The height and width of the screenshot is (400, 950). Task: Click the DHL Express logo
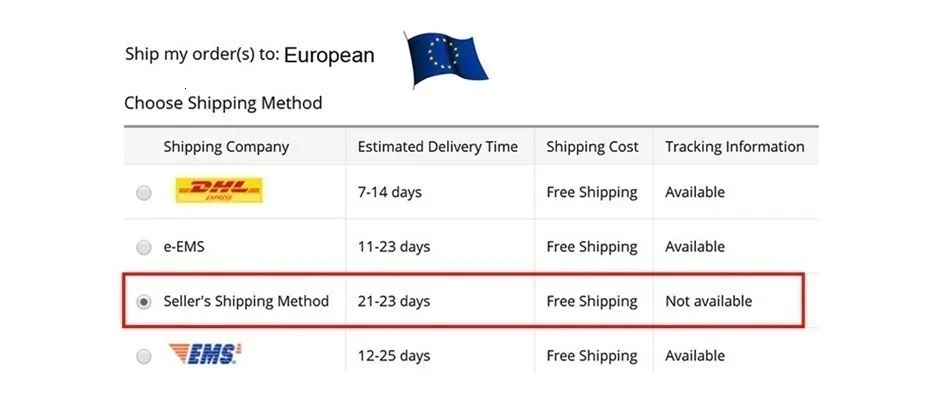[219, 190]
